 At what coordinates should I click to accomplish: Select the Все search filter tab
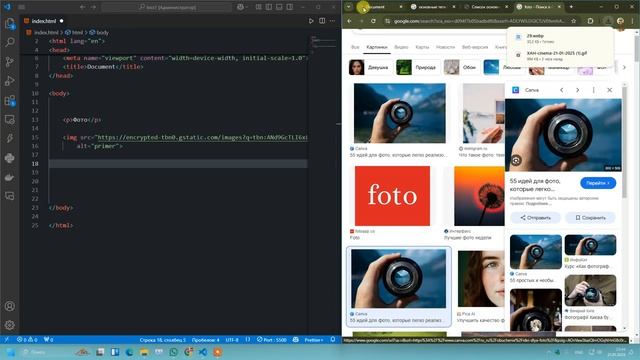point(355,47)
